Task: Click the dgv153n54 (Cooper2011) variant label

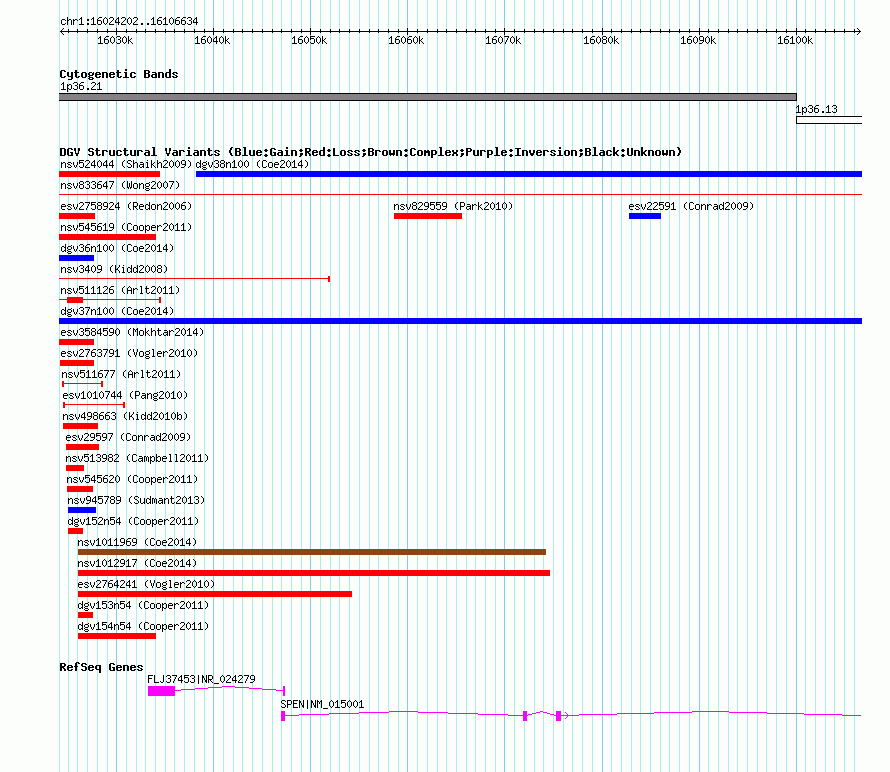Action: point(143,605)
